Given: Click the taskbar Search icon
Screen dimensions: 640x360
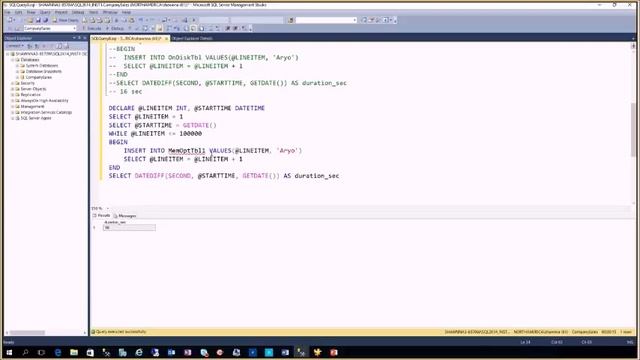Looking at the screenshot, I should pos(25,352).
